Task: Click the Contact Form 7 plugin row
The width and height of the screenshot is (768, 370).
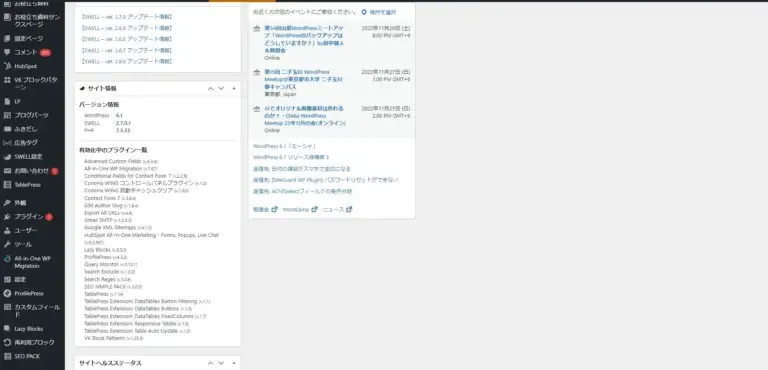Action: [110, 198]
